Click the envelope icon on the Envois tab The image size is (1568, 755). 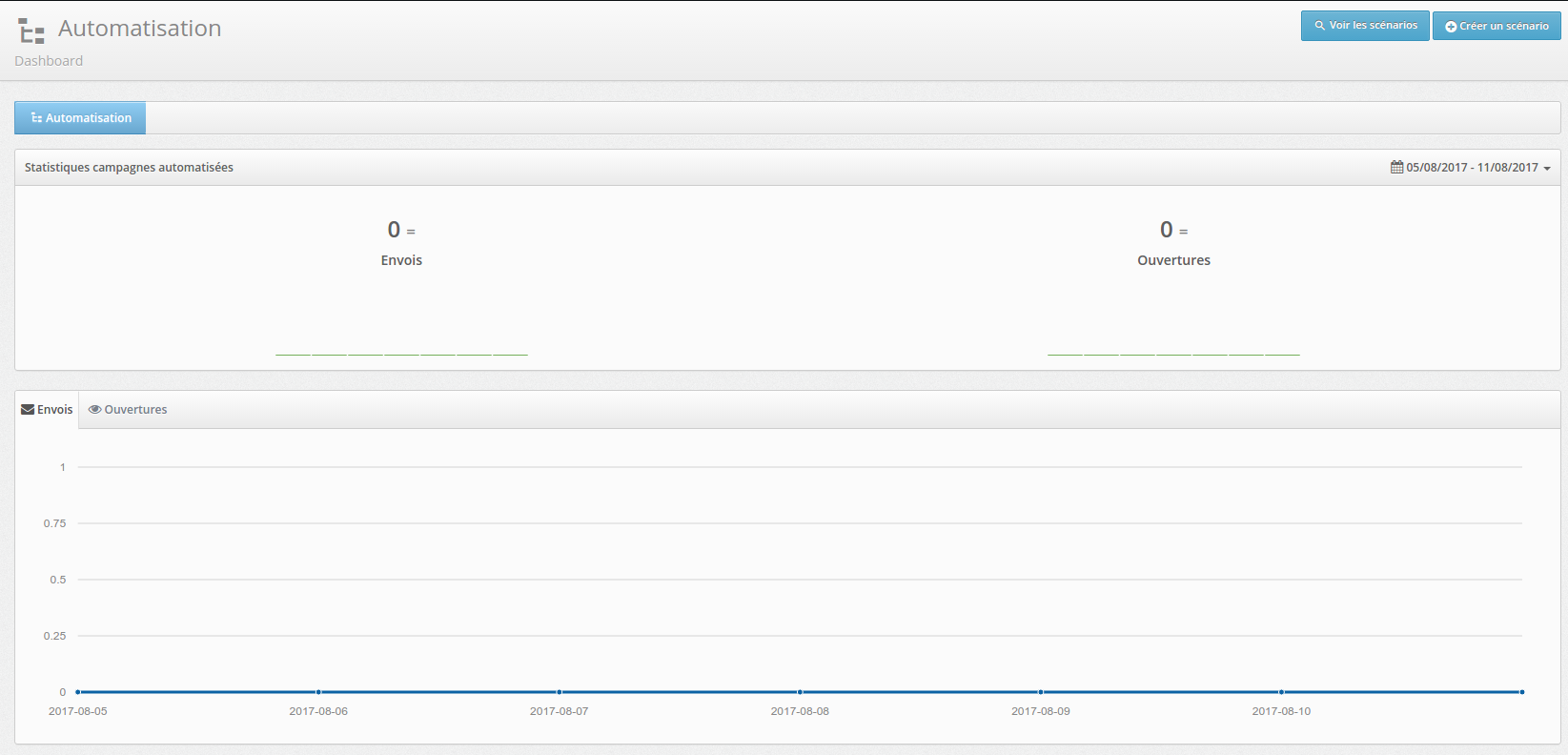click(x=28, y=410)
